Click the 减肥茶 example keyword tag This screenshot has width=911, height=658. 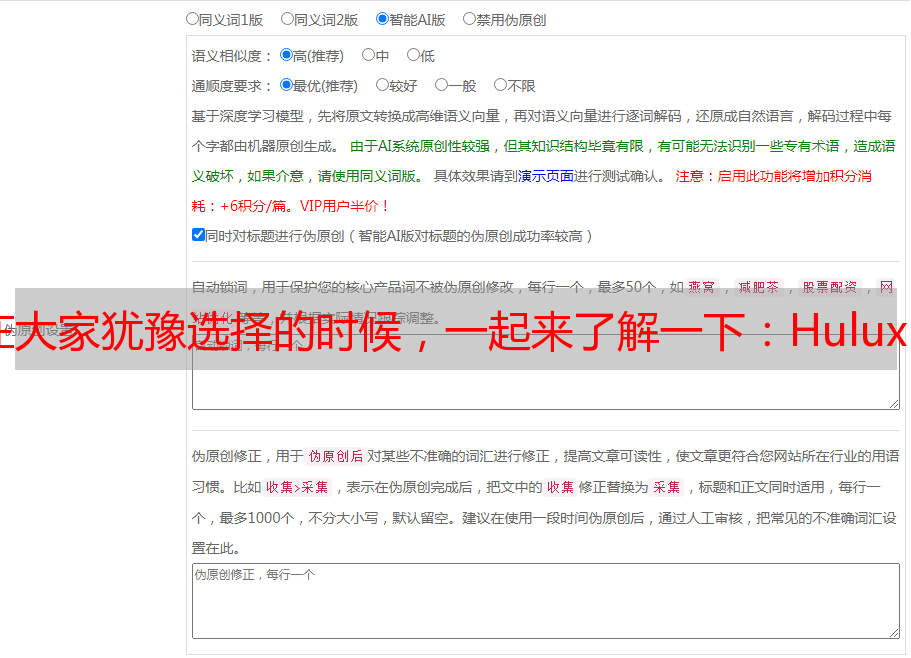click(x=758, y=287)
